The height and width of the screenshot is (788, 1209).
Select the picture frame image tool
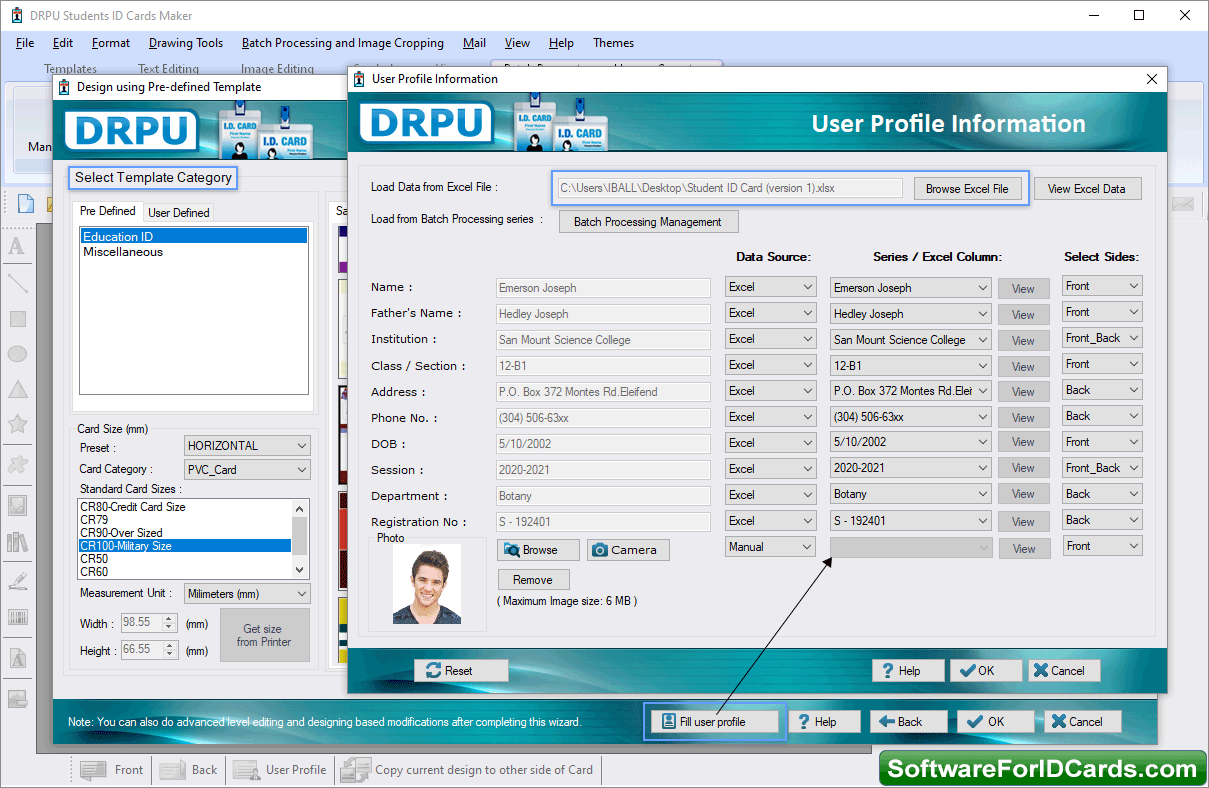click(17, 505)
